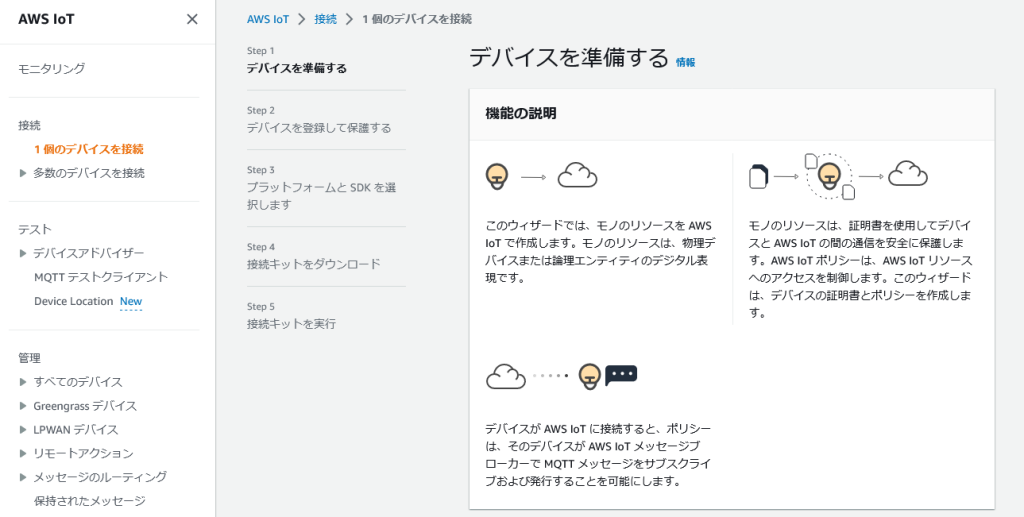This screenshot has height=517, width=1024.
Task: Expand Greengrass デバイス arrow
Action: tap(23, 406)
